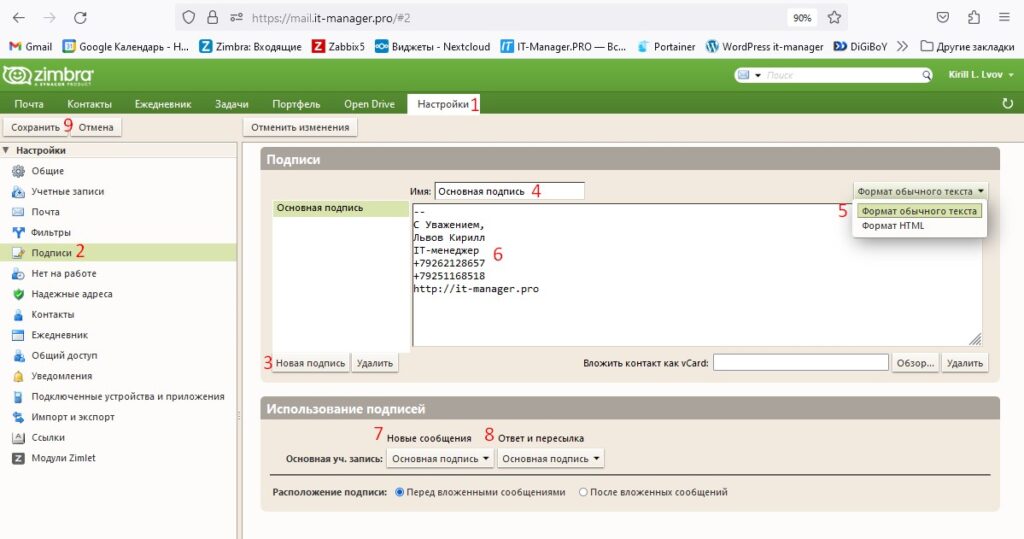This screenshot has height=539, width=1024.
Task: Show more bookmarks chevron
Action: pos(902,46)
